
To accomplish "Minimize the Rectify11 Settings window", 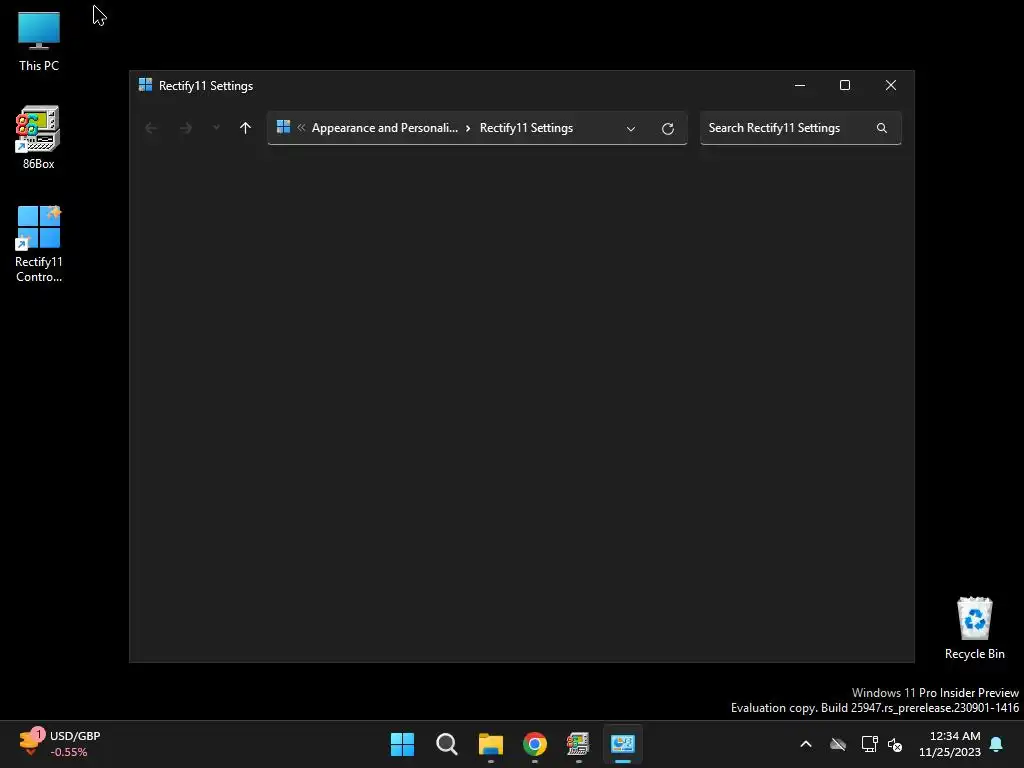I will (800, 86).
